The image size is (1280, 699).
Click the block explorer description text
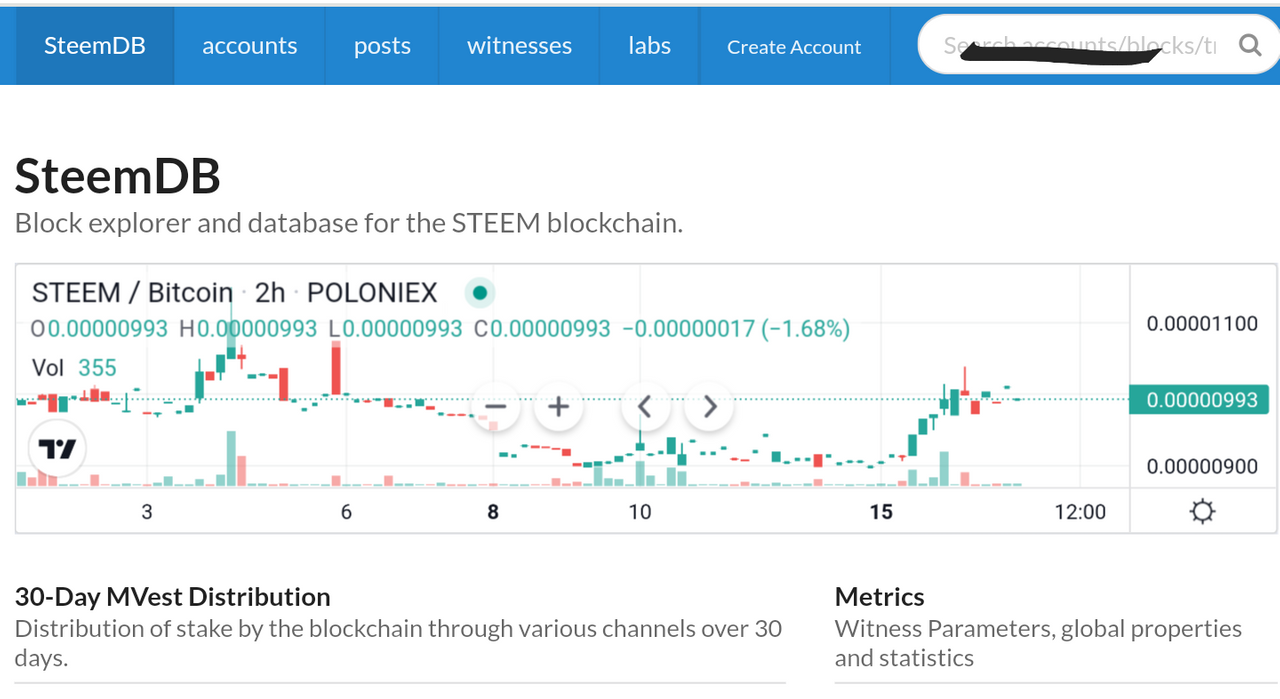pyautogui.click(x=349, y=223)
